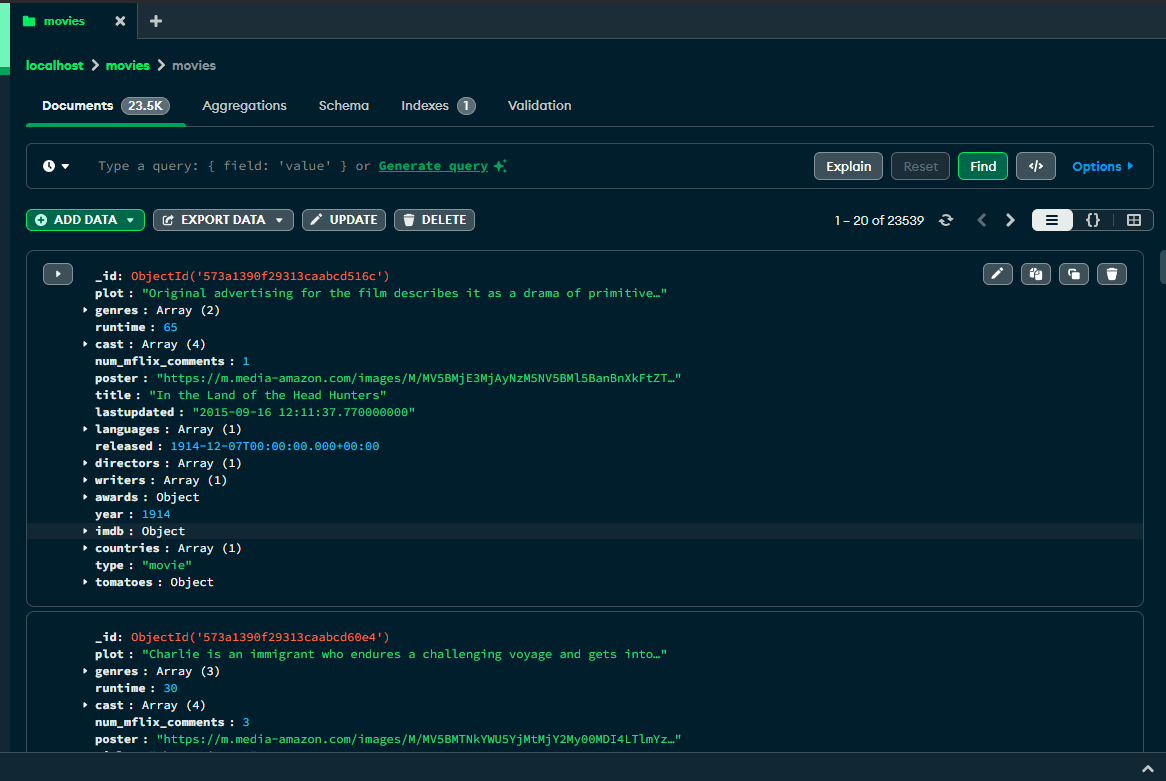Expand genres array in first document
Screen dimensions: 1166x781
point(85,310)
